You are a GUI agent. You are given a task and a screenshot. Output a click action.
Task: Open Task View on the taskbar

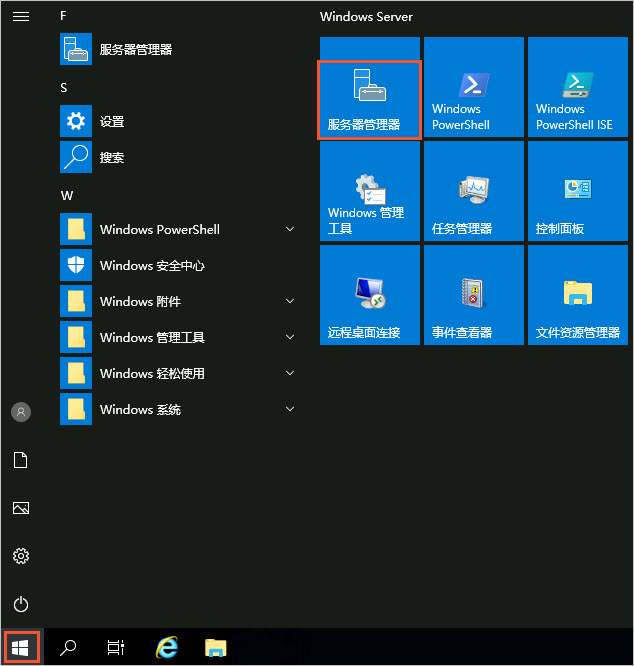(x=116, y=648)
